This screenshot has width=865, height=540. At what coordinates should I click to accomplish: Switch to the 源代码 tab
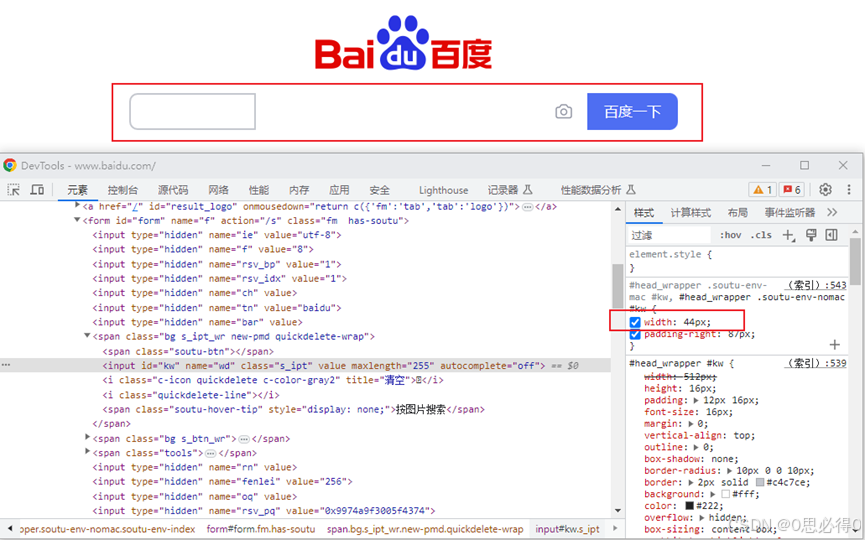click(x=173, y=190)
